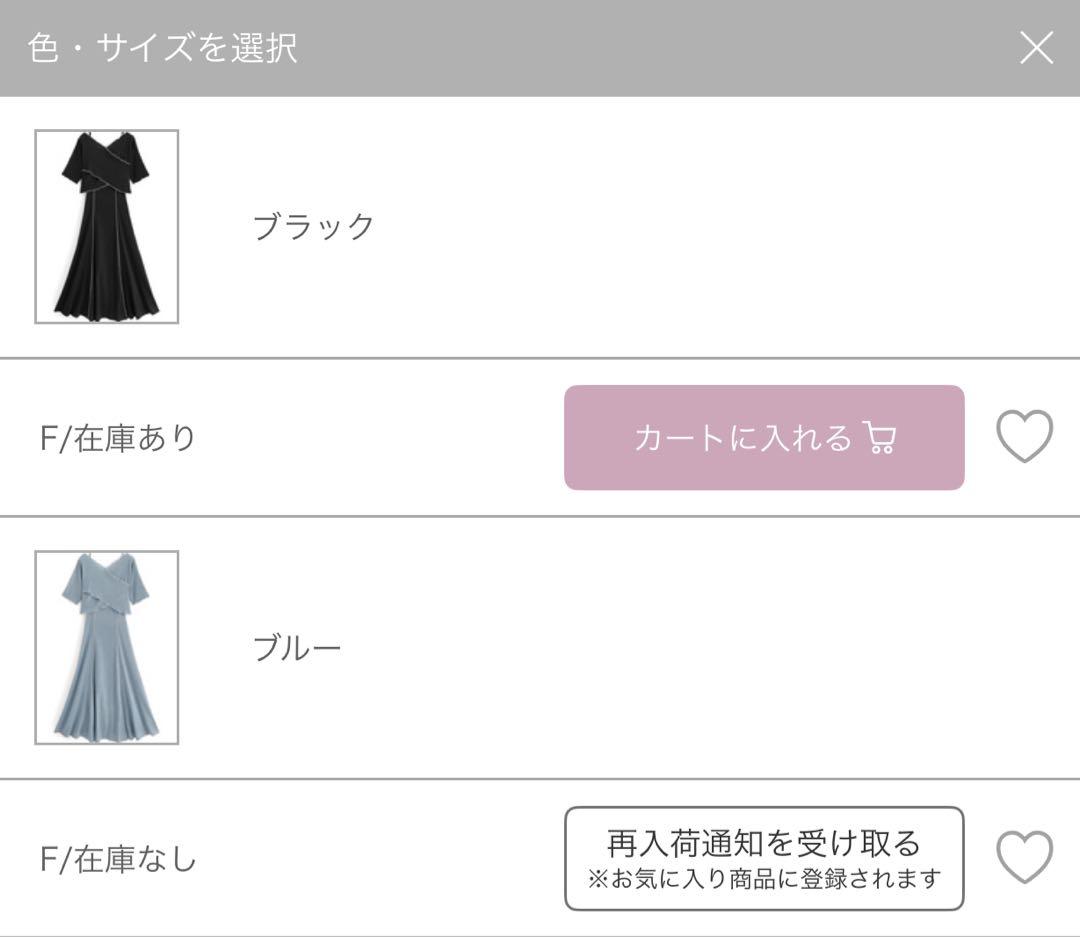Favorite the black dress with the heart icon
The width and height of the screenshot is (1080, 937).
click(x=1024, y=437)
